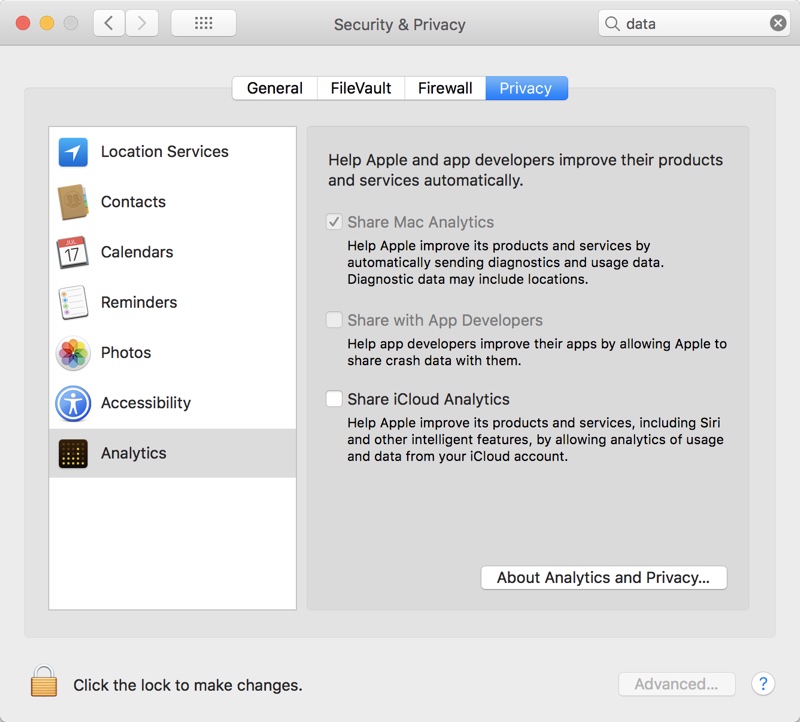Click About Analytics and Privacy button
This screenshot has width=800, height=722.
click(x=603, y=577)
